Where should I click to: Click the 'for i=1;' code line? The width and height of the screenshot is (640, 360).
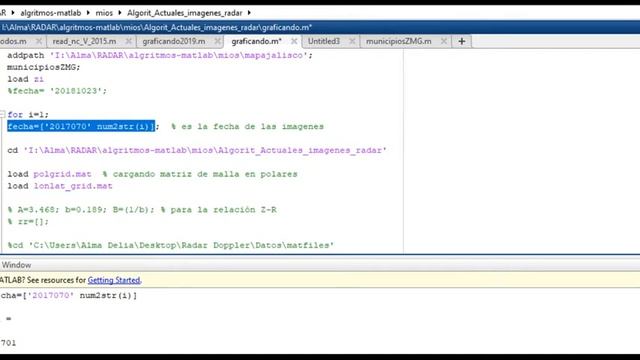pyautogui.click(x=28, y=114)
